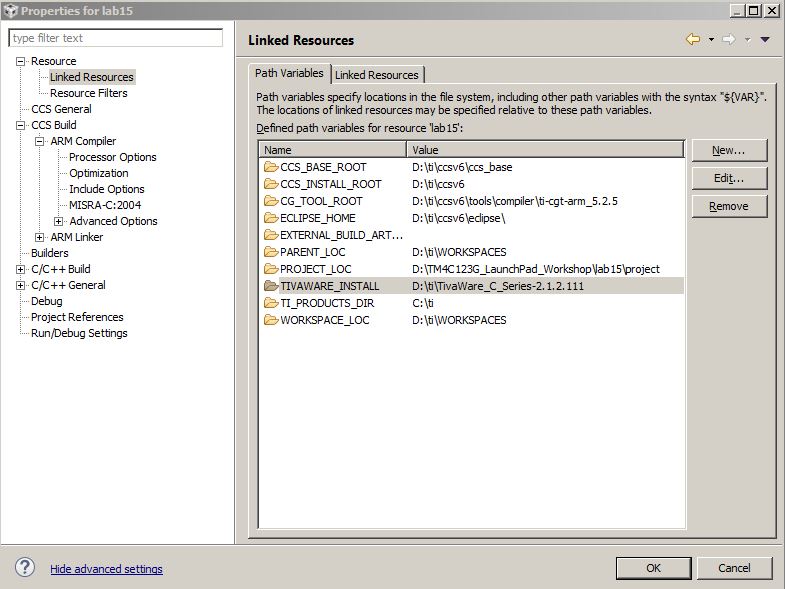
Task: Select the TI_PRODUCTS_DIR variable name
Action: (x=327, y=304)
